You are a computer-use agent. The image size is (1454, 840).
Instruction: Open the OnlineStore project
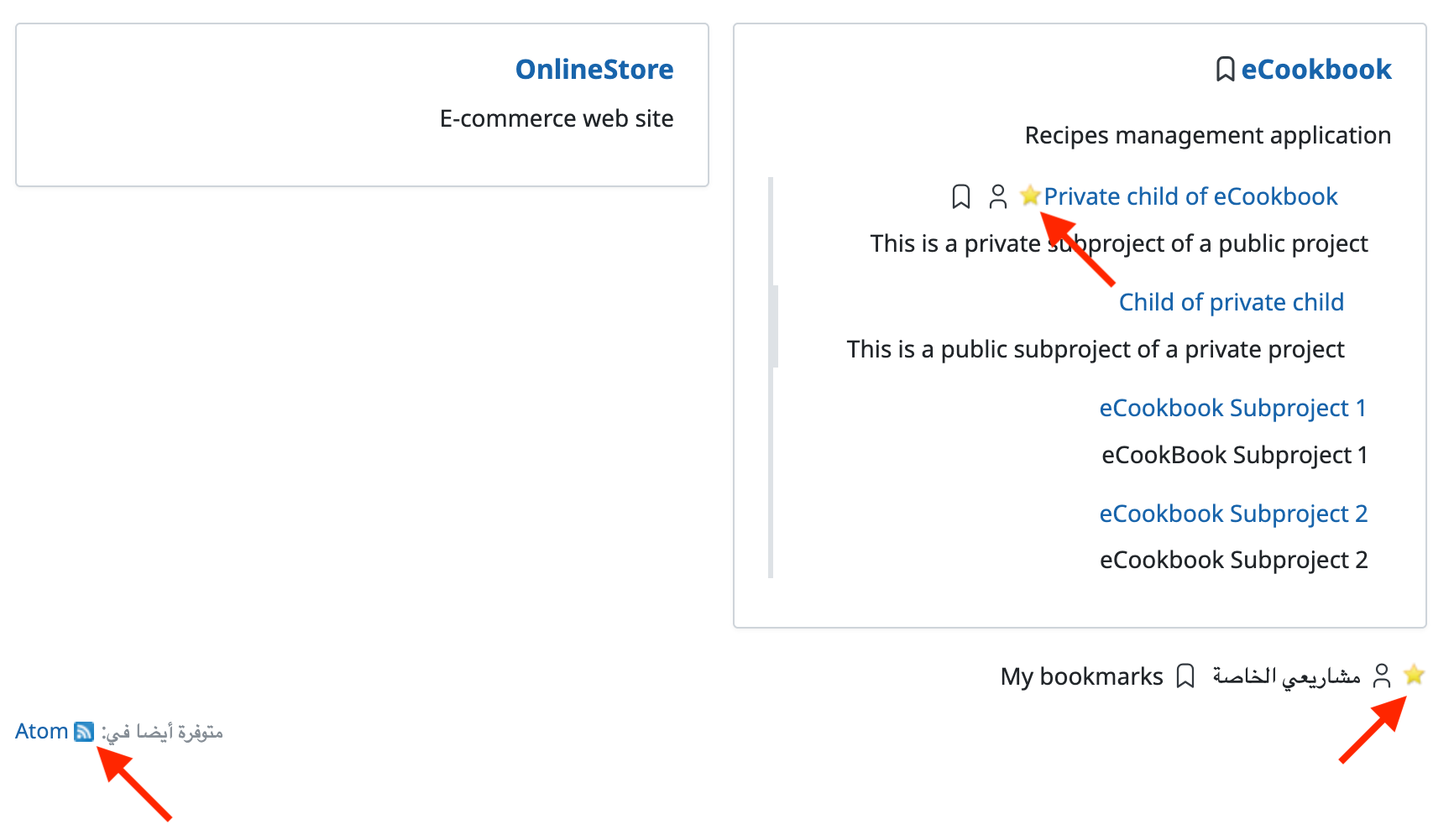point(594,70)
